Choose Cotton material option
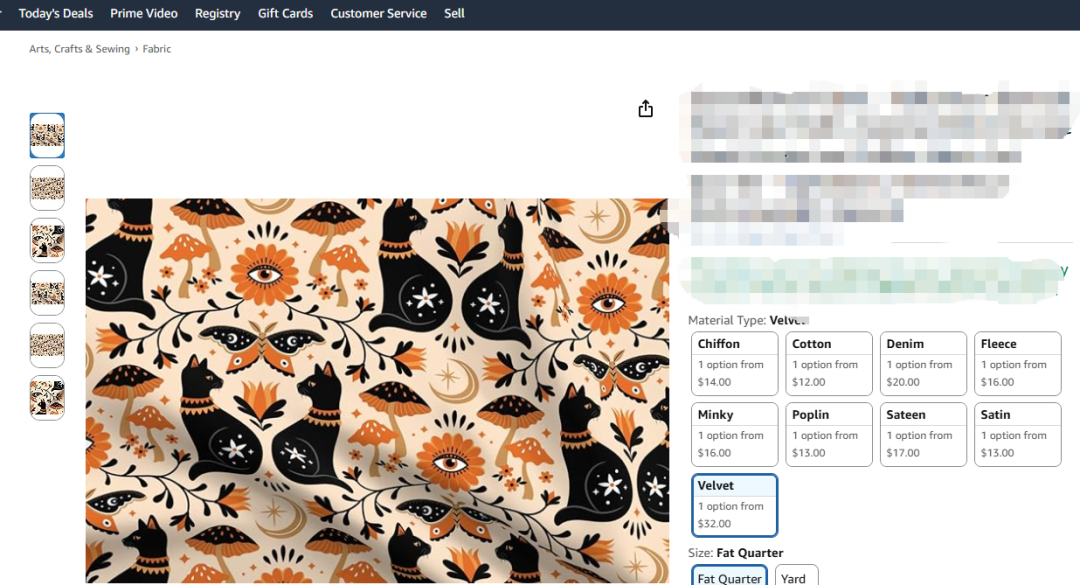The image size is (1080, 585). pyautogui.click(x=829, y=364)
